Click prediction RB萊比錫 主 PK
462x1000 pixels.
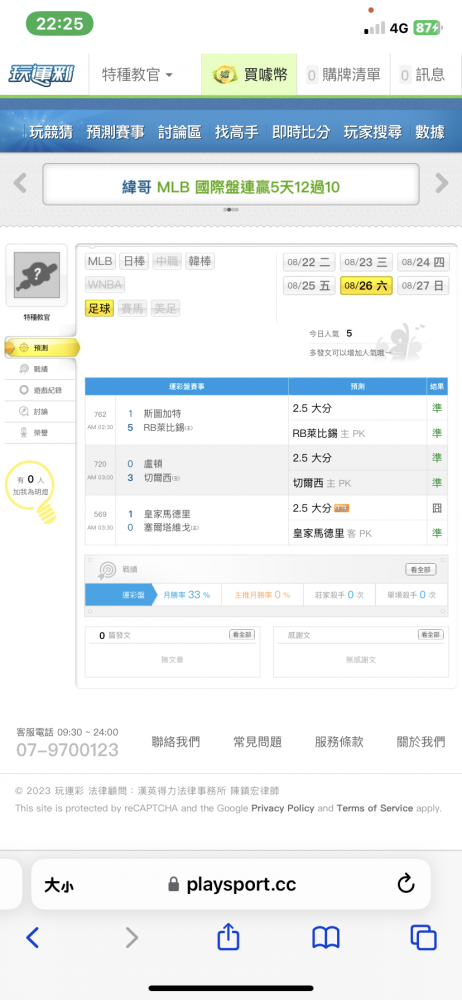pyautogui.click(x=329, y=433)
